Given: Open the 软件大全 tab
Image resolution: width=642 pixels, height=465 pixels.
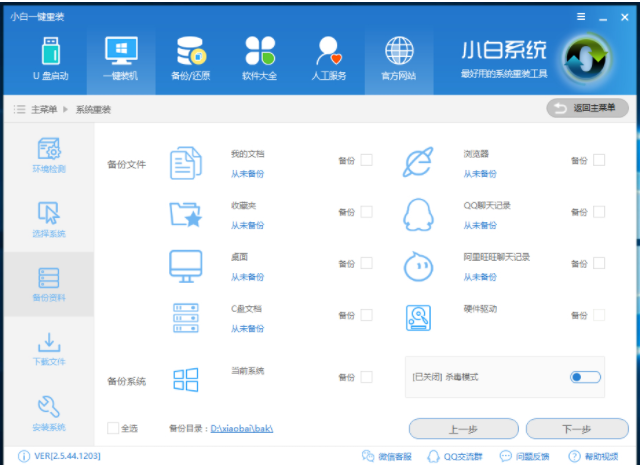Looking at the screenshot, I should pyautogui.click(x=260, y=59).
